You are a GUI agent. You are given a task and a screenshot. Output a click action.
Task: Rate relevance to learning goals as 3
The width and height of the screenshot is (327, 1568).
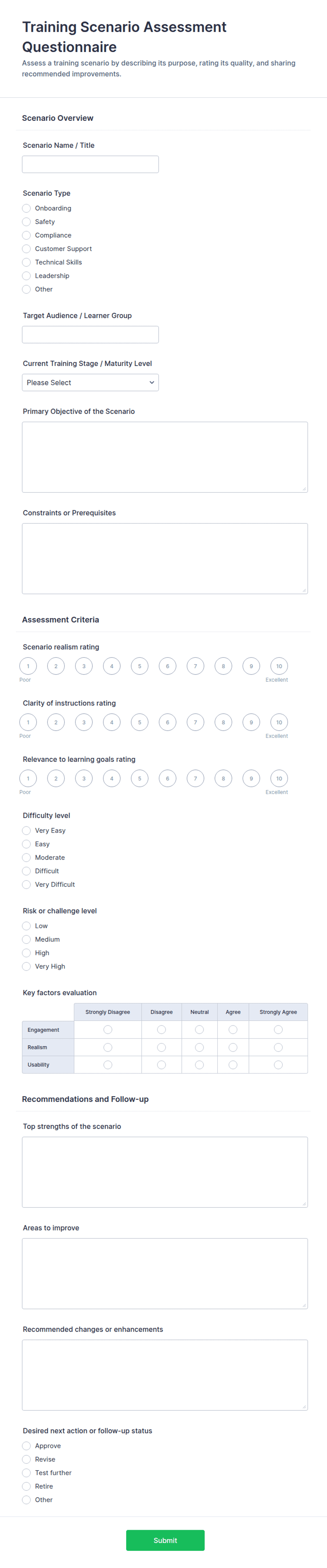[x=84, y=778]
